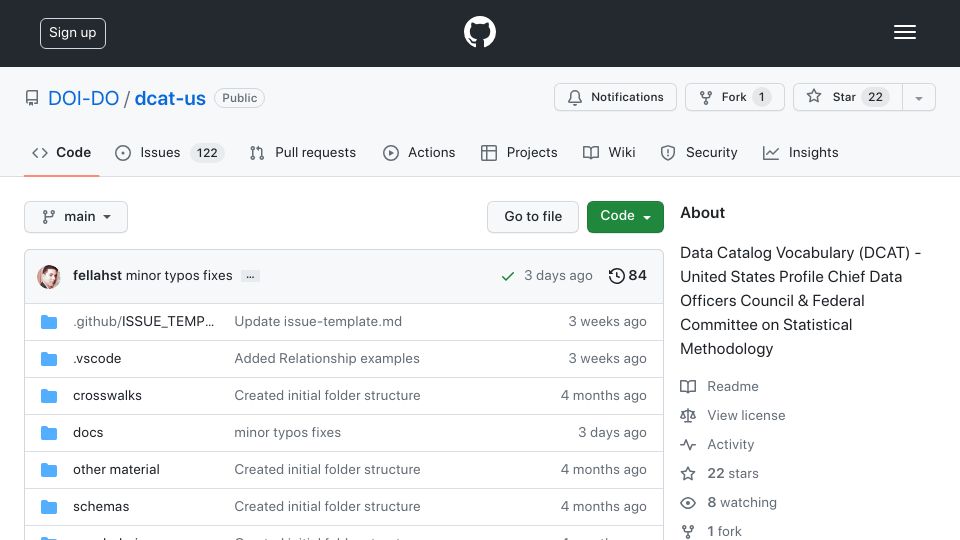Open the crosswalks folder
The image size is (960, 540).
click(107, 396)
